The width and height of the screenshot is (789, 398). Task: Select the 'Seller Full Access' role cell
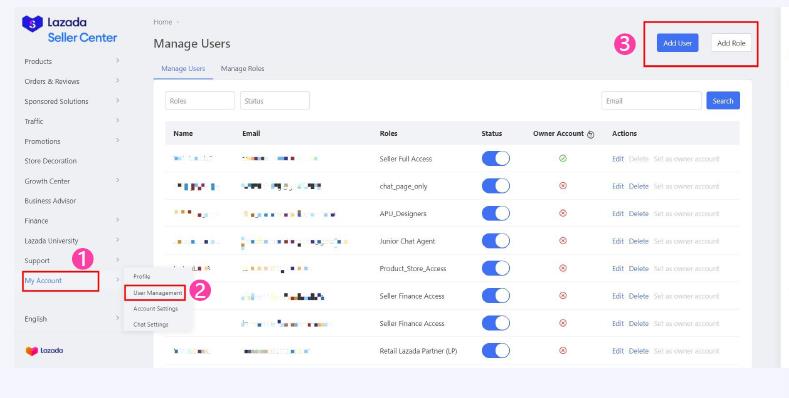pos(406,159)
